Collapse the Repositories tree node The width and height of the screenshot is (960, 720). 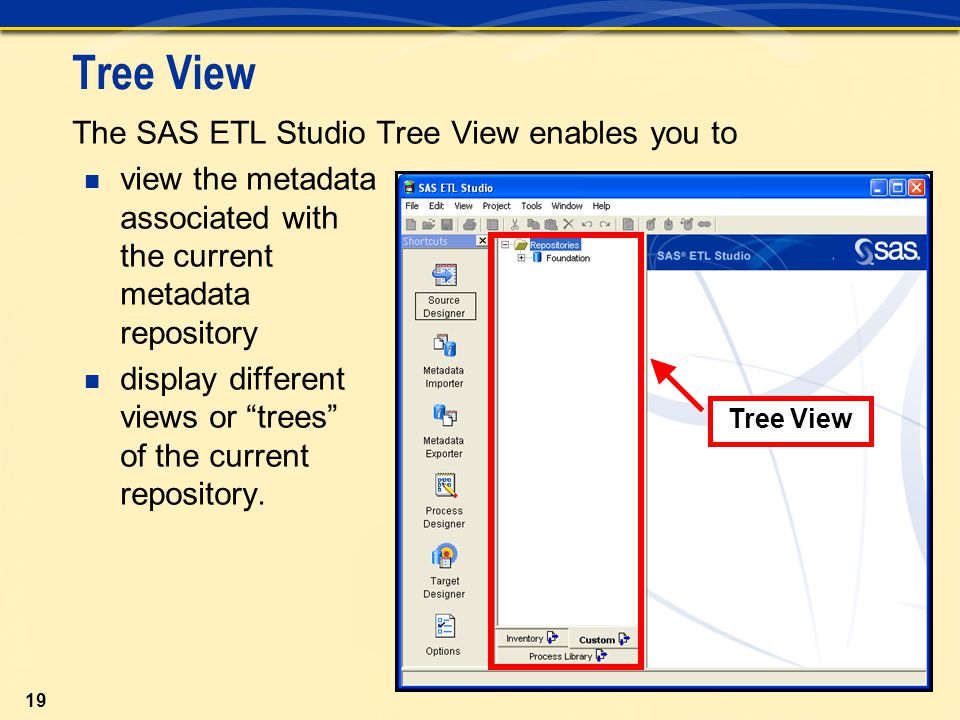click(x=505, y=245)
